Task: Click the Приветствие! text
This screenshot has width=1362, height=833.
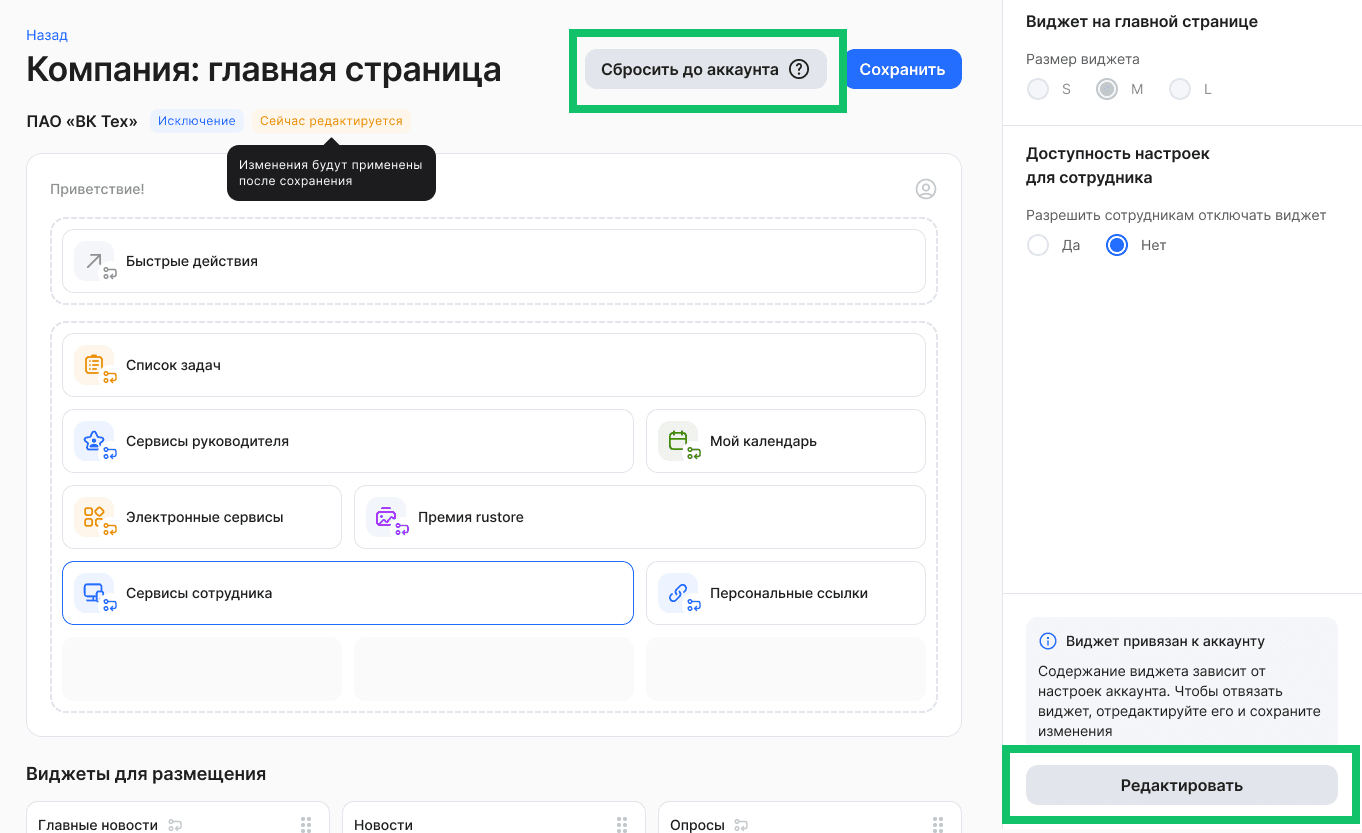Action: coord(97,189)
